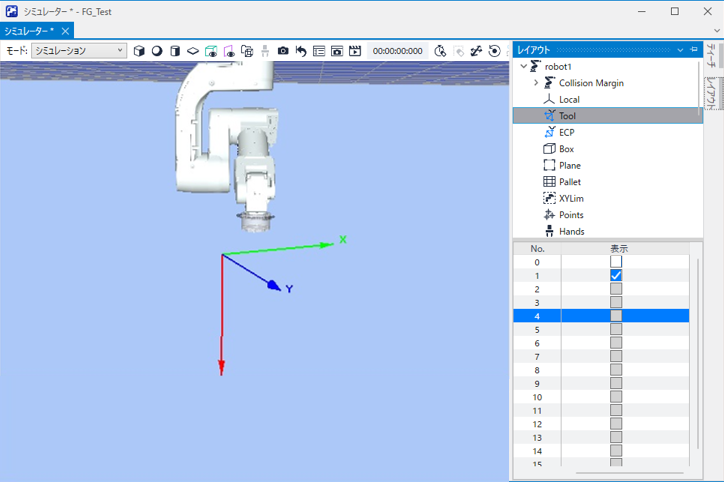Click the solid cube view icon

point(139,51)
